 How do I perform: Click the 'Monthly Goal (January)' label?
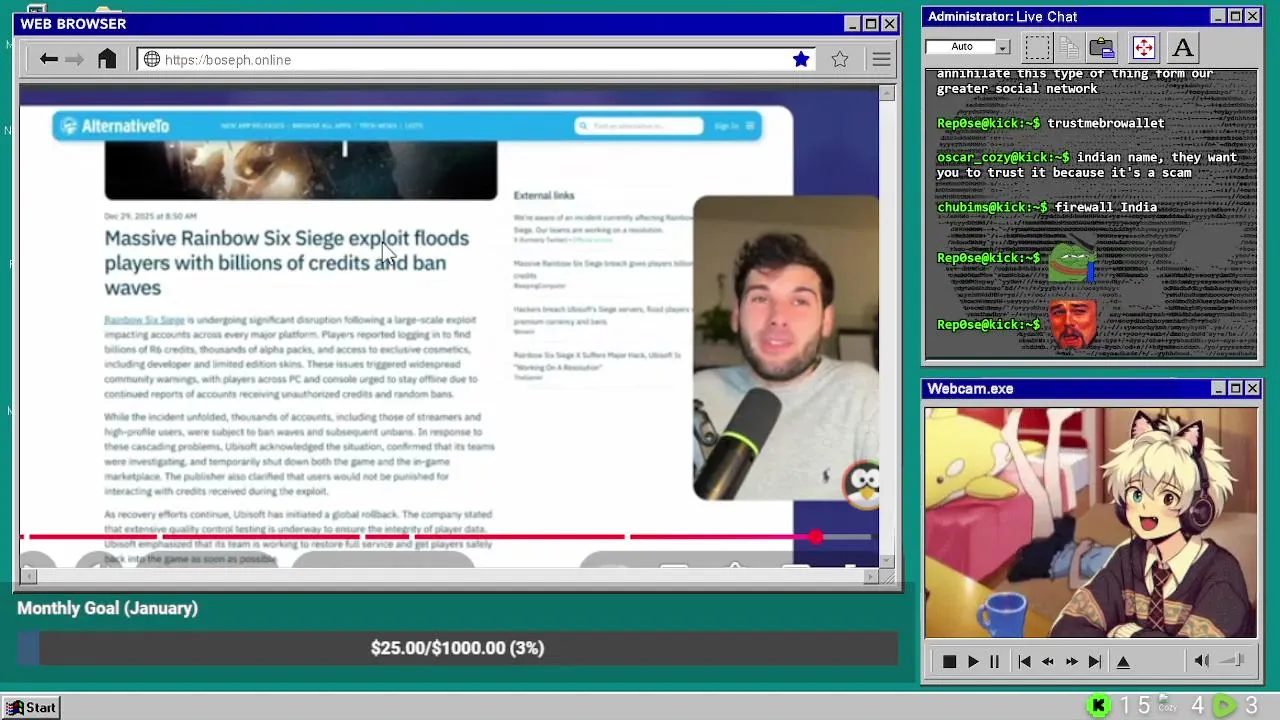(107, 608)
